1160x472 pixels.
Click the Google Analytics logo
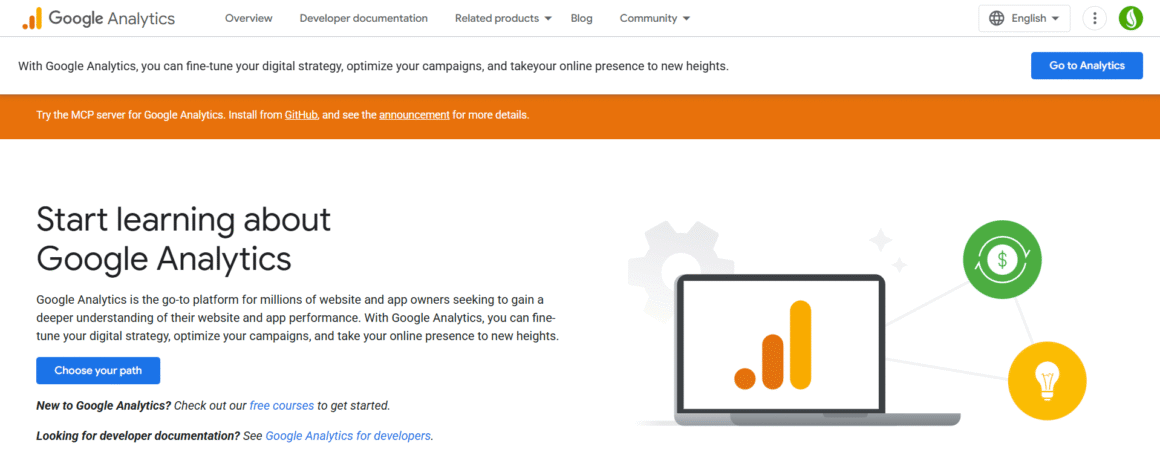(98, 18)
